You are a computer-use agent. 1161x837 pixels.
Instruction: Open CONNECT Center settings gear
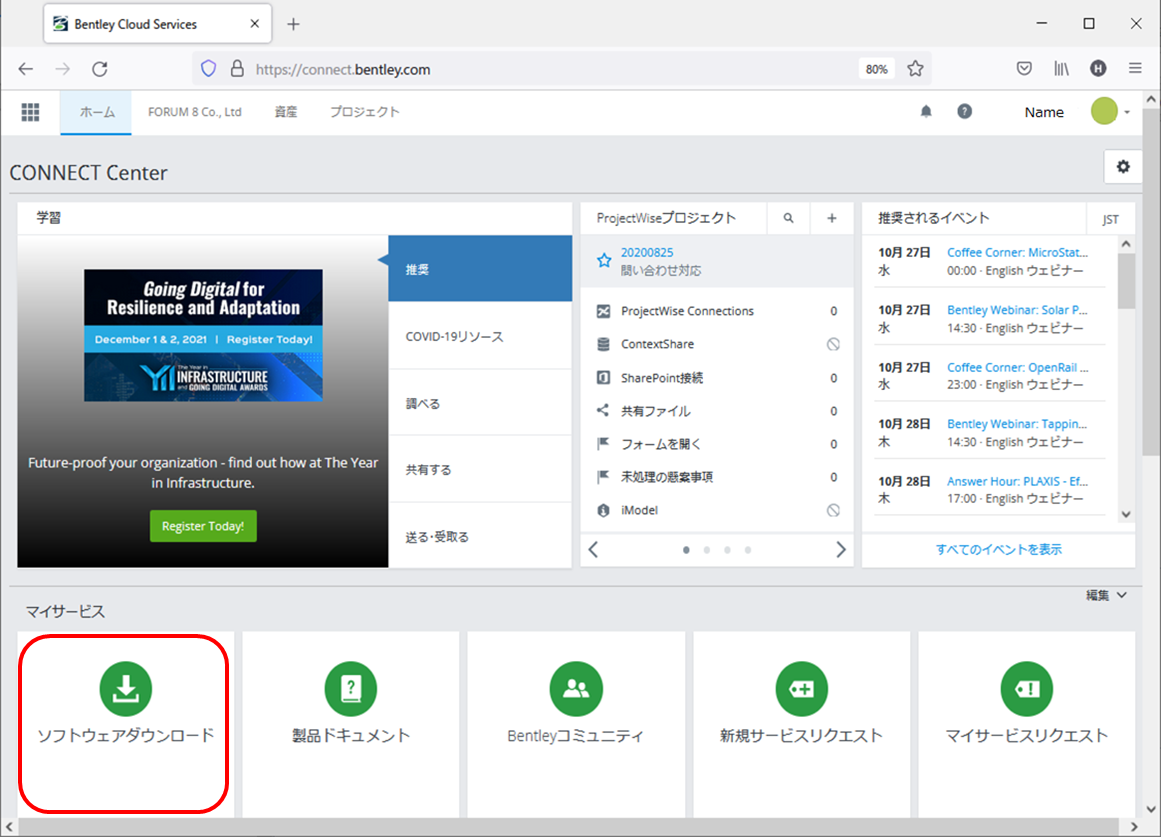click(x=1122, y=167)
